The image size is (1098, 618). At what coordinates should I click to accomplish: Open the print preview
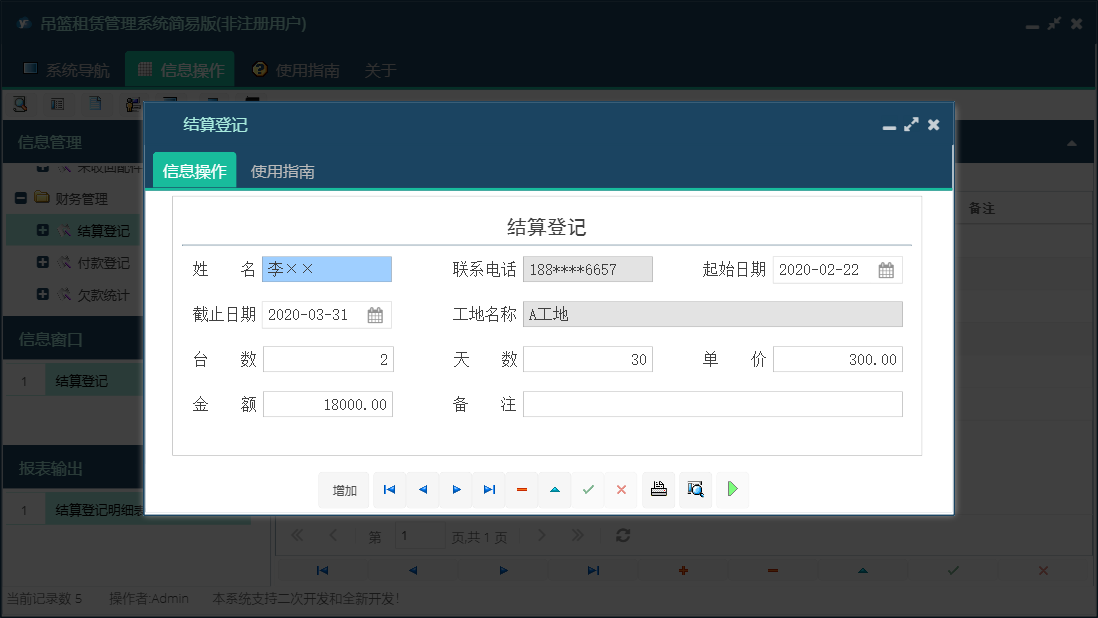pos(695,490)
